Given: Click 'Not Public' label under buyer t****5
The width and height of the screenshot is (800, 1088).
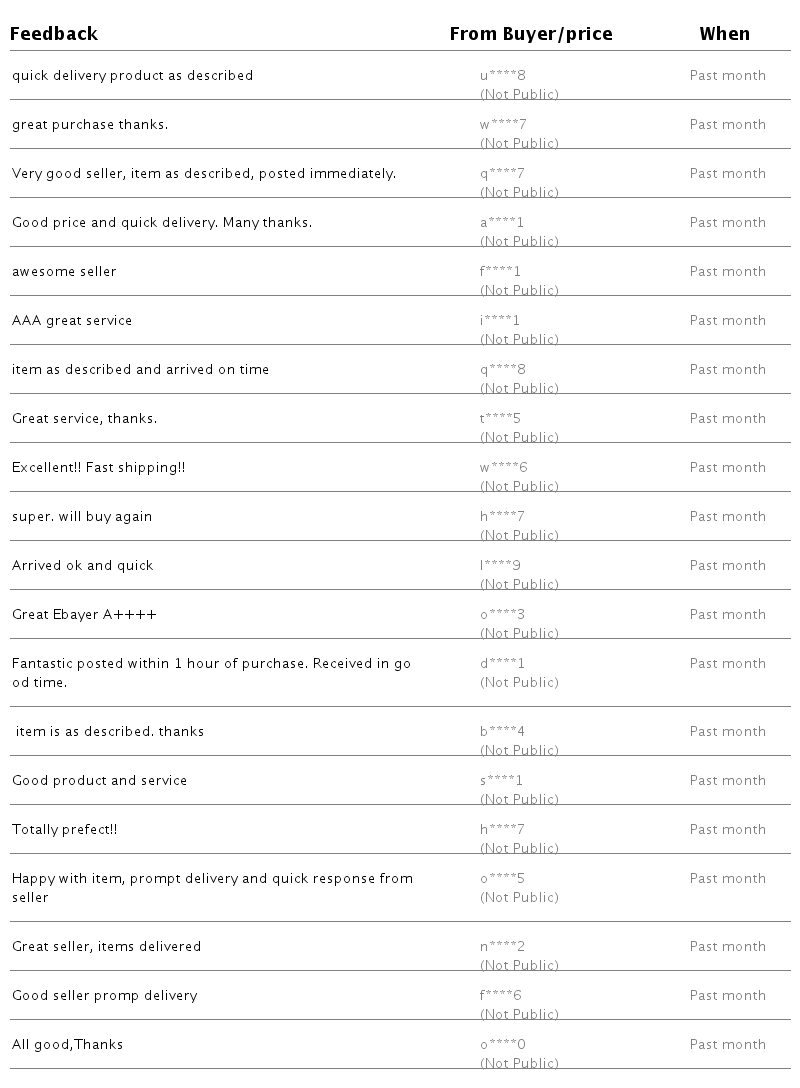Looking at the screenshot, I should click(x=519, y=438).
